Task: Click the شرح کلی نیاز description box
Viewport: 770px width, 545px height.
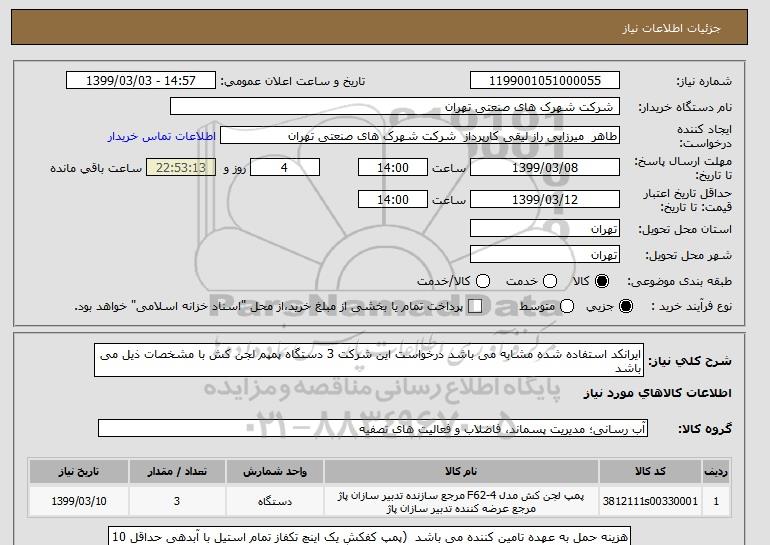Action: coord(369,360)
